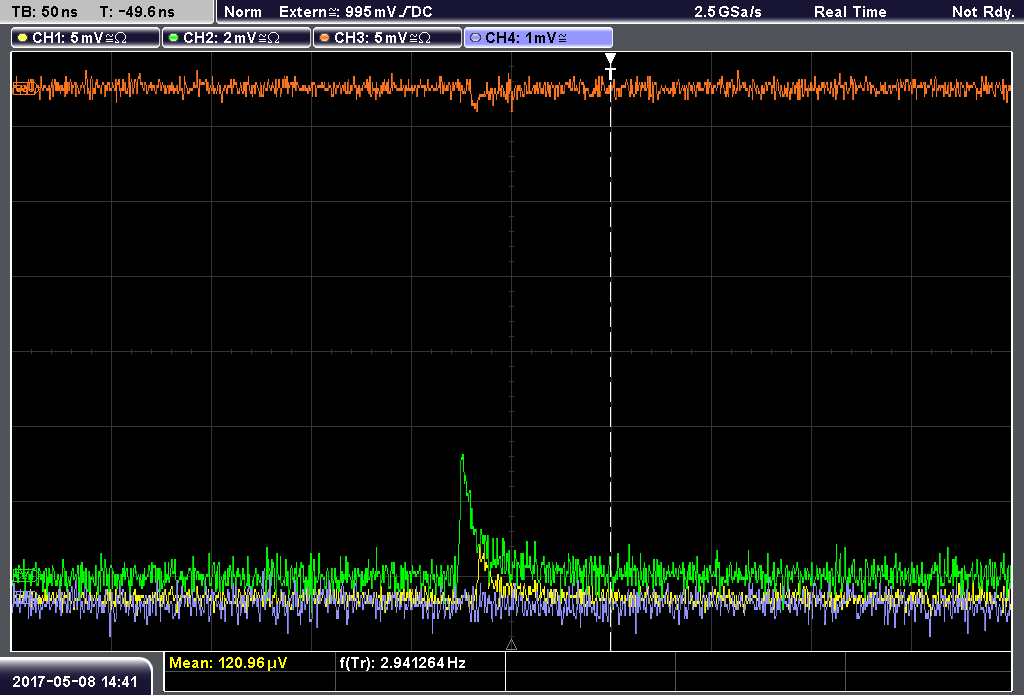Click the Extern 995 mV trigger source readout

355,12
